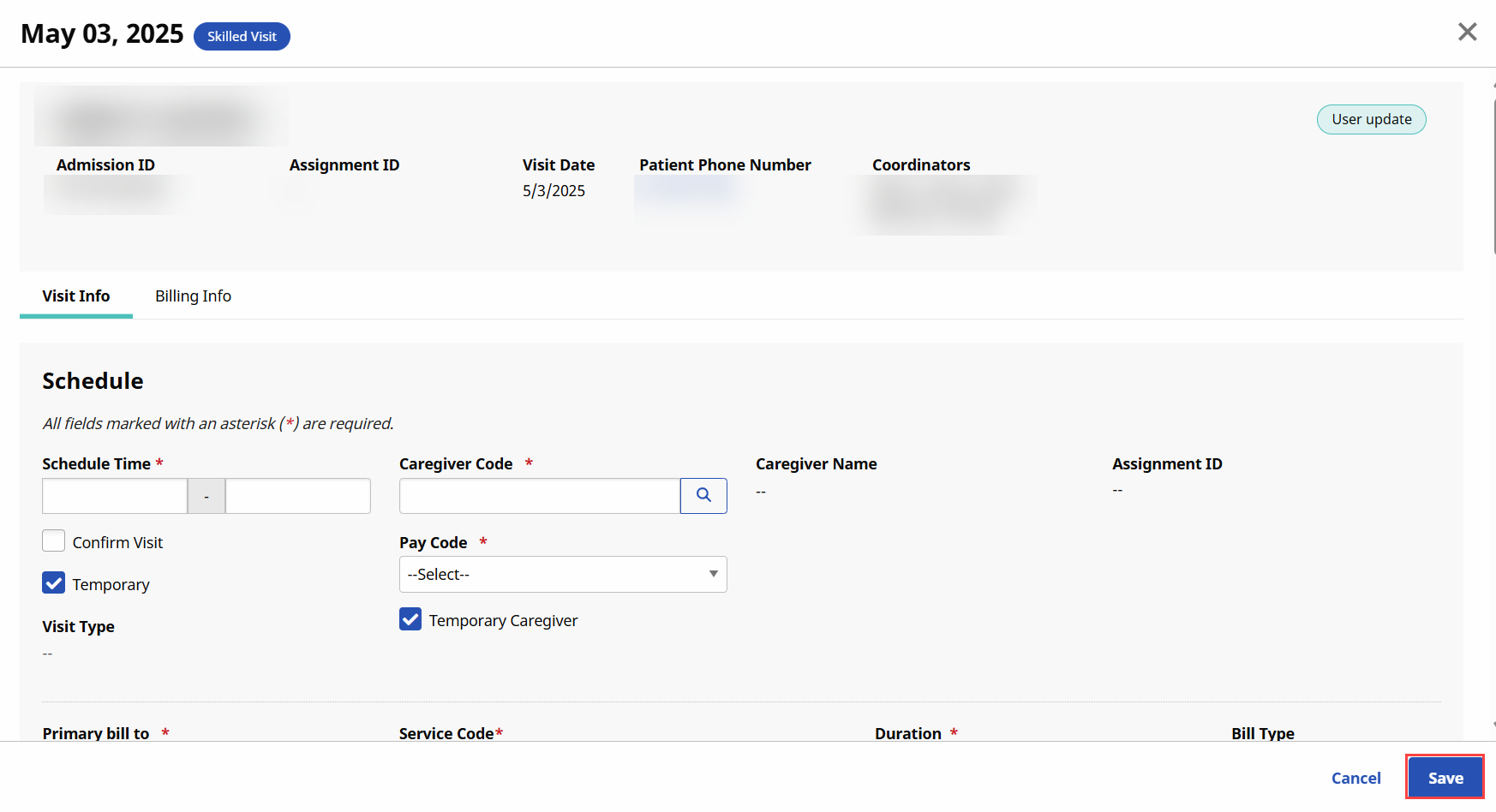Click the User update badge
The height and width of the screenshot is (812, 1496).
pyautogui.click(x=1371, y=120)
